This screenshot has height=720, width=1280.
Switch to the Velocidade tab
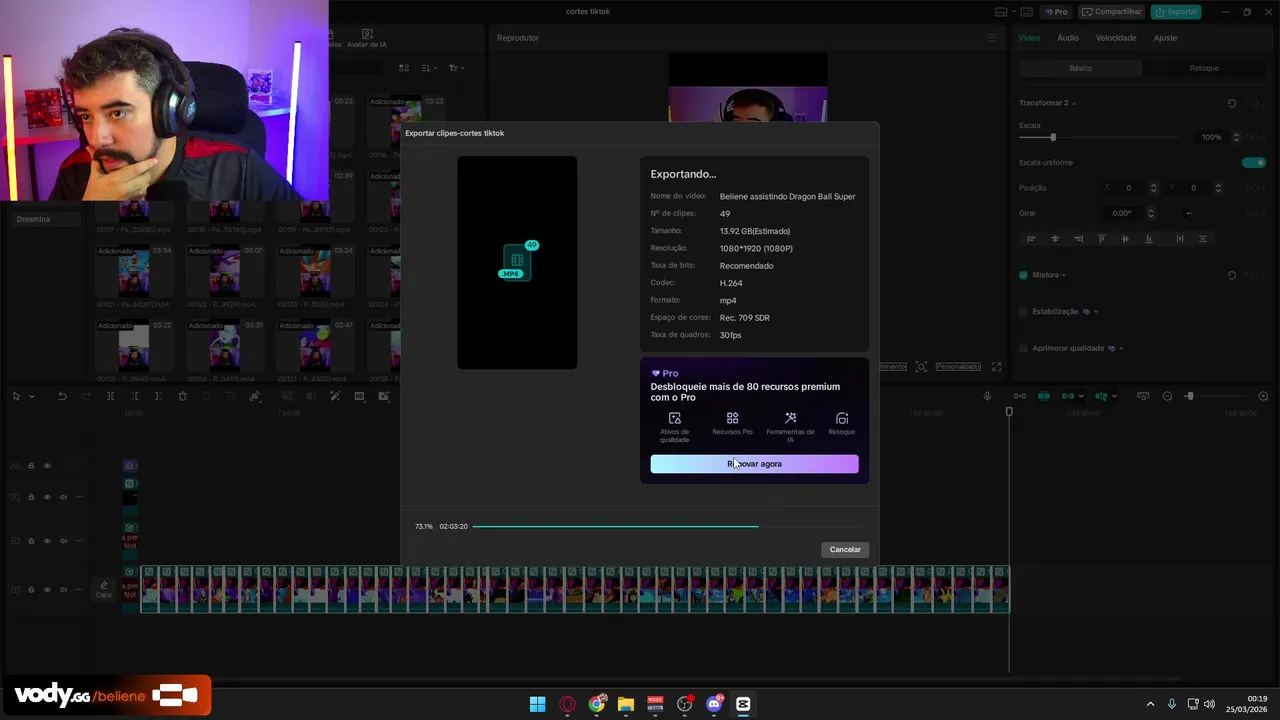point(1116,38)
